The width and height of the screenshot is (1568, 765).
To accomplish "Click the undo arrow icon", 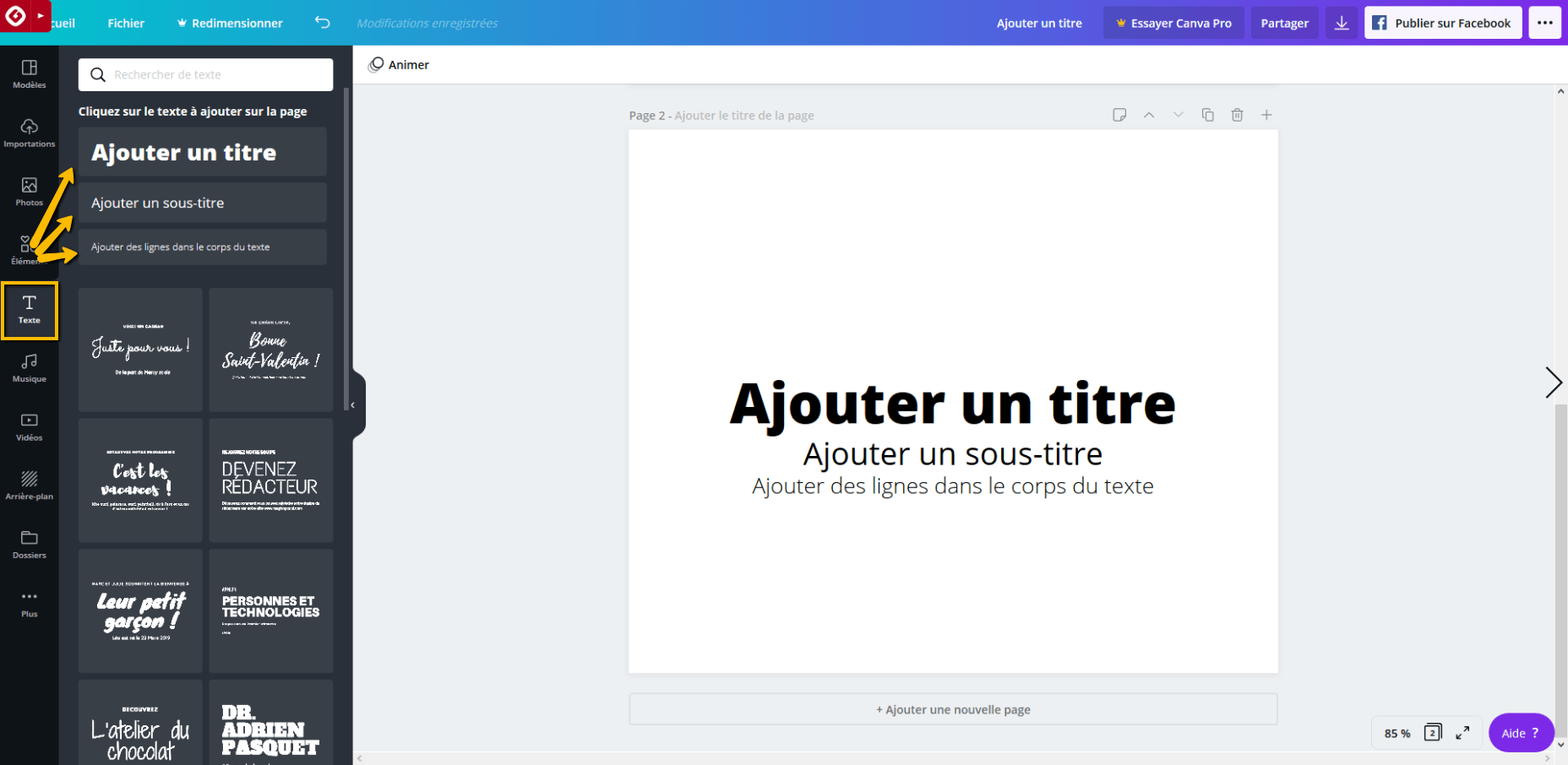I will (322, 23).
